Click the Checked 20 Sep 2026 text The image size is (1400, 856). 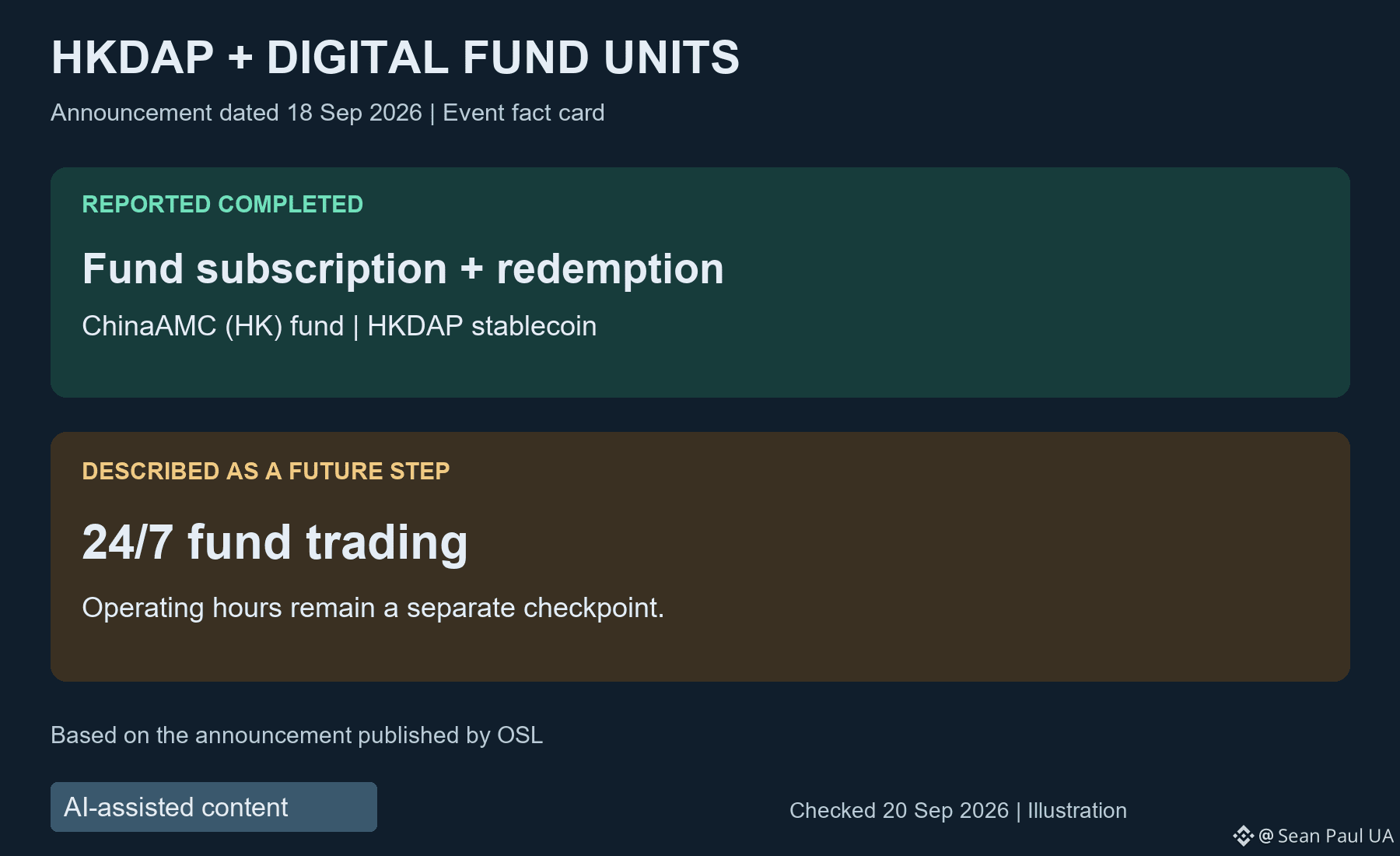point(899,811)
